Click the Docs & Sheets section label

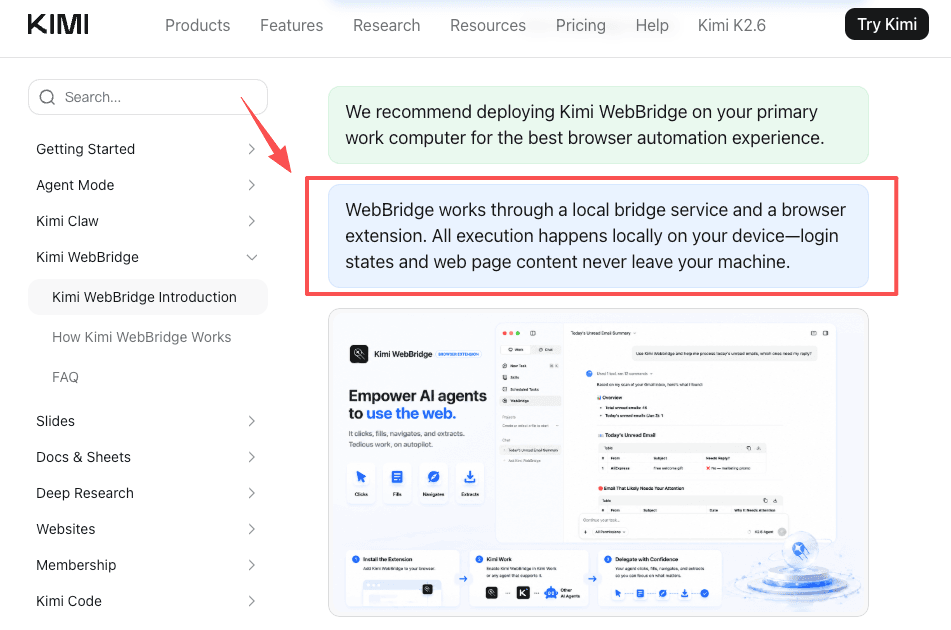pyautogui.click(x=84, y=457)
